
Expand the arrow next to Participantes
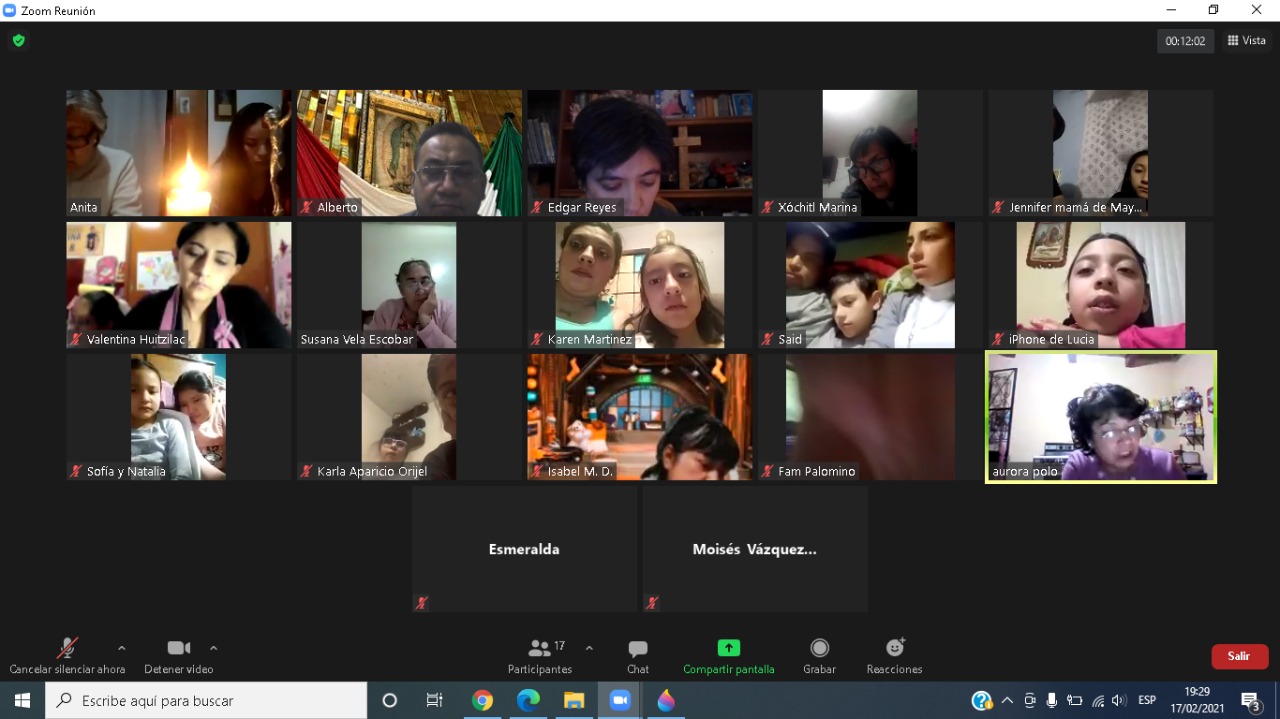pos(589,648)
